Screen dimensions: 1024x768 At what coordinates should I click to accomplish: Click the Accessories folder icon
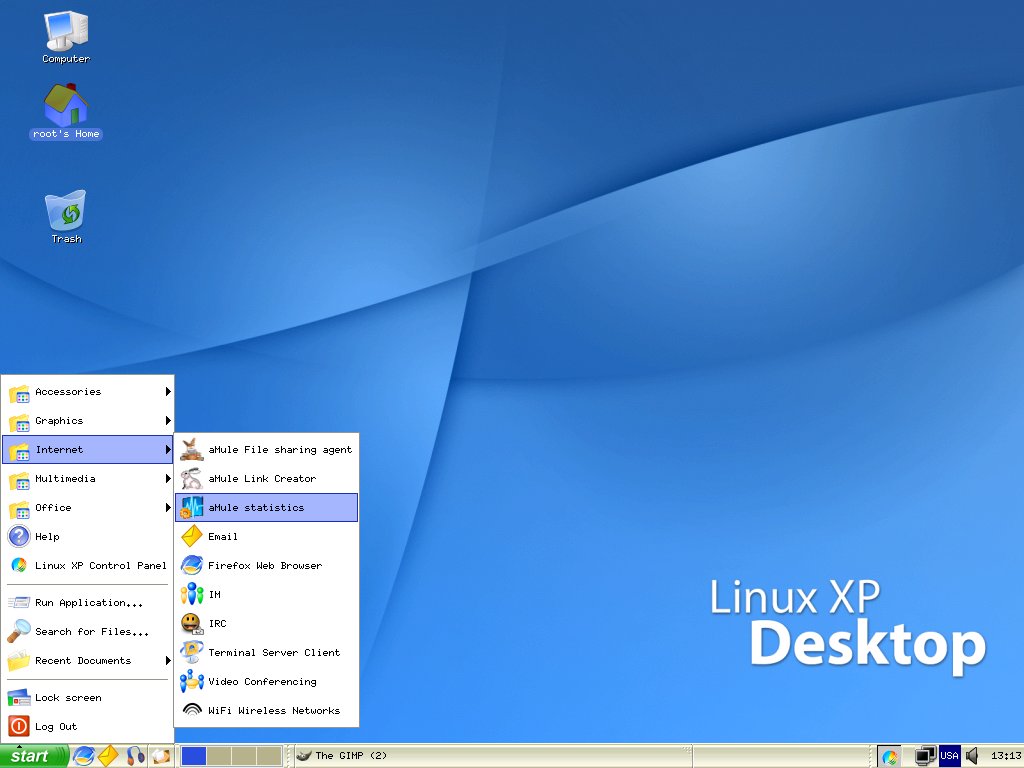19,392
